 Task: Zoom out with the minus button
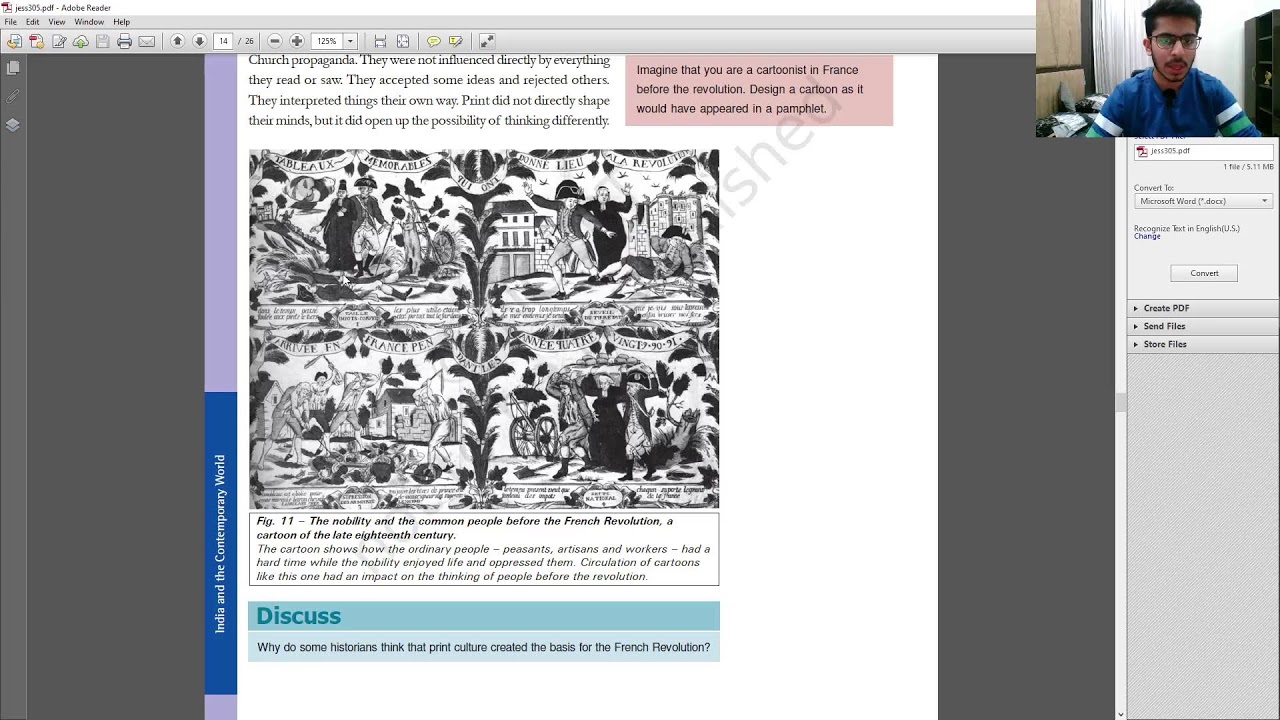[275, 41]
